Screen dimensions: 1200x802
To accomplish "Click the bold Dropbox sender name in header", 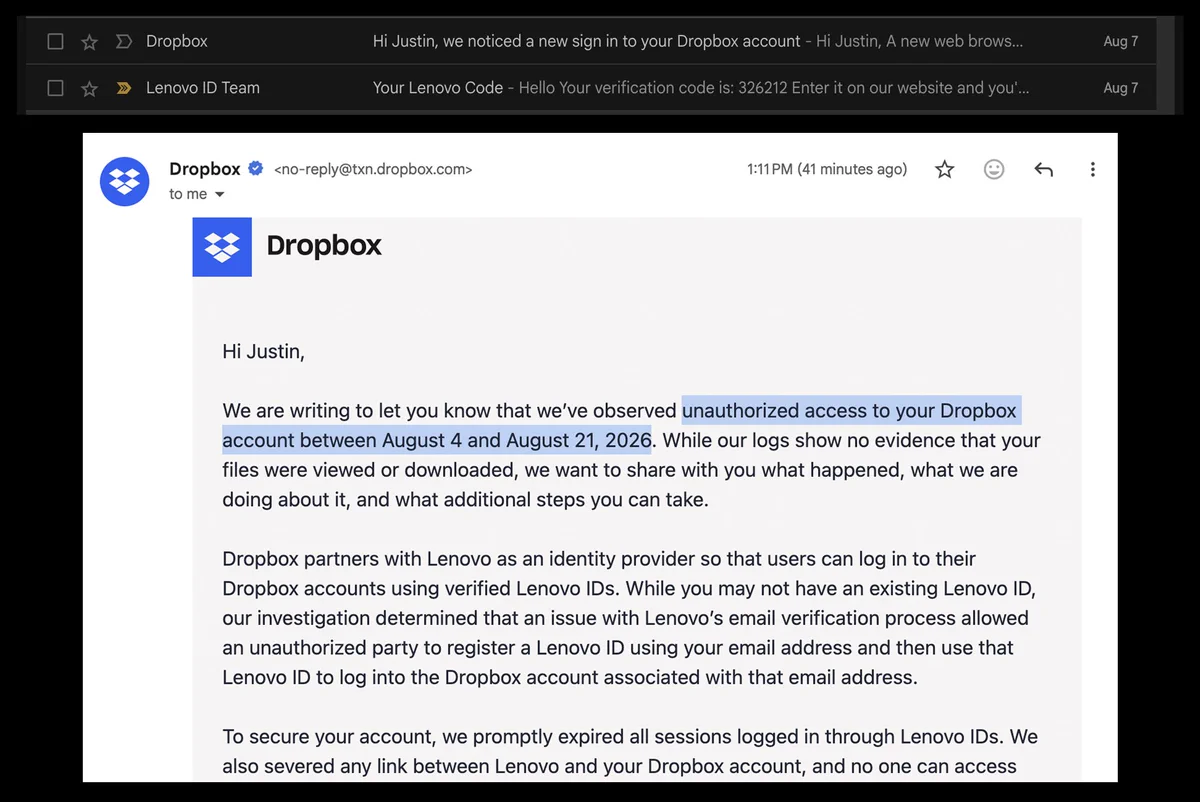I will (205, 169).
